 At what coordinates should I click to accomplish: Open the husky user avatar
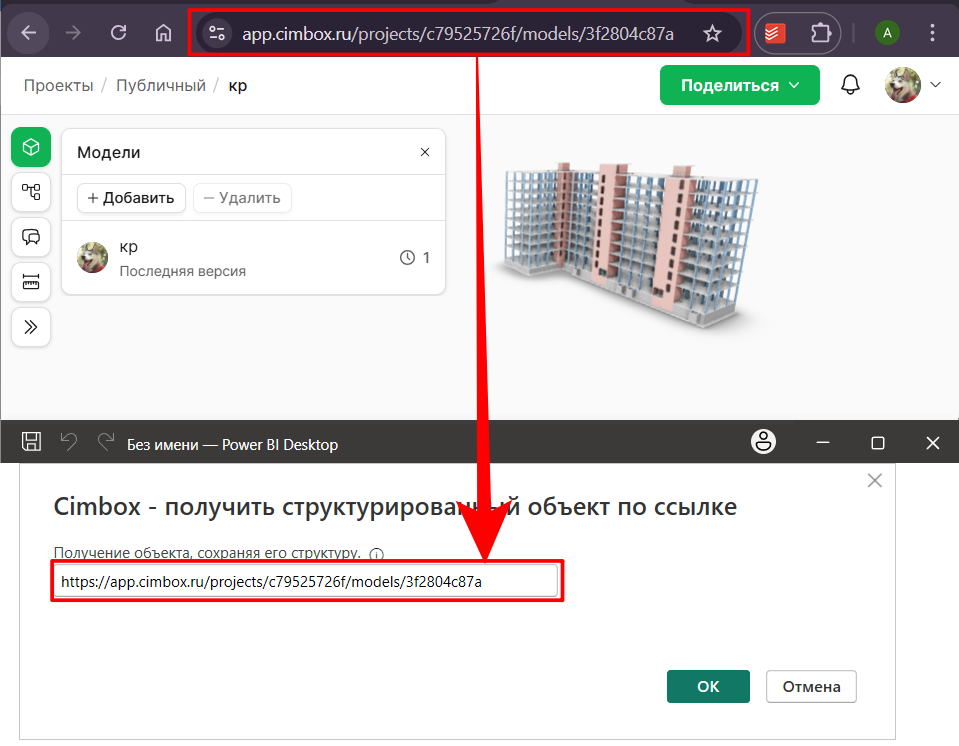point(902,85)
